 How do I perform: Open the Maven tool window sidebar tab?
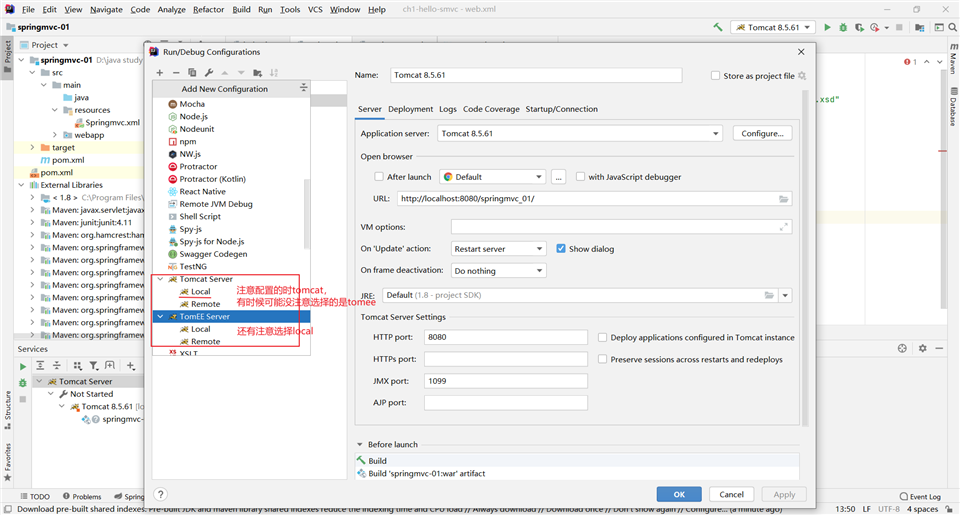coord(953,58)
